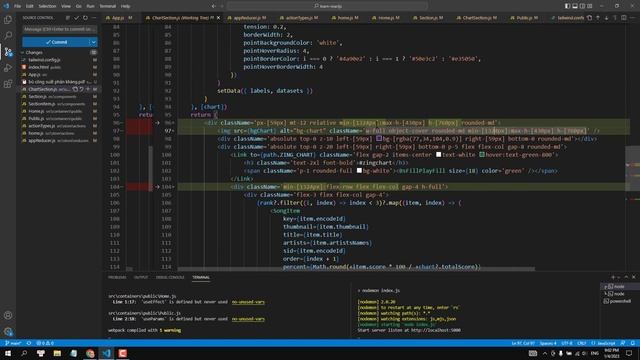
Task: Click the refresh icon in Source Control header
Action: coord(85,18)
